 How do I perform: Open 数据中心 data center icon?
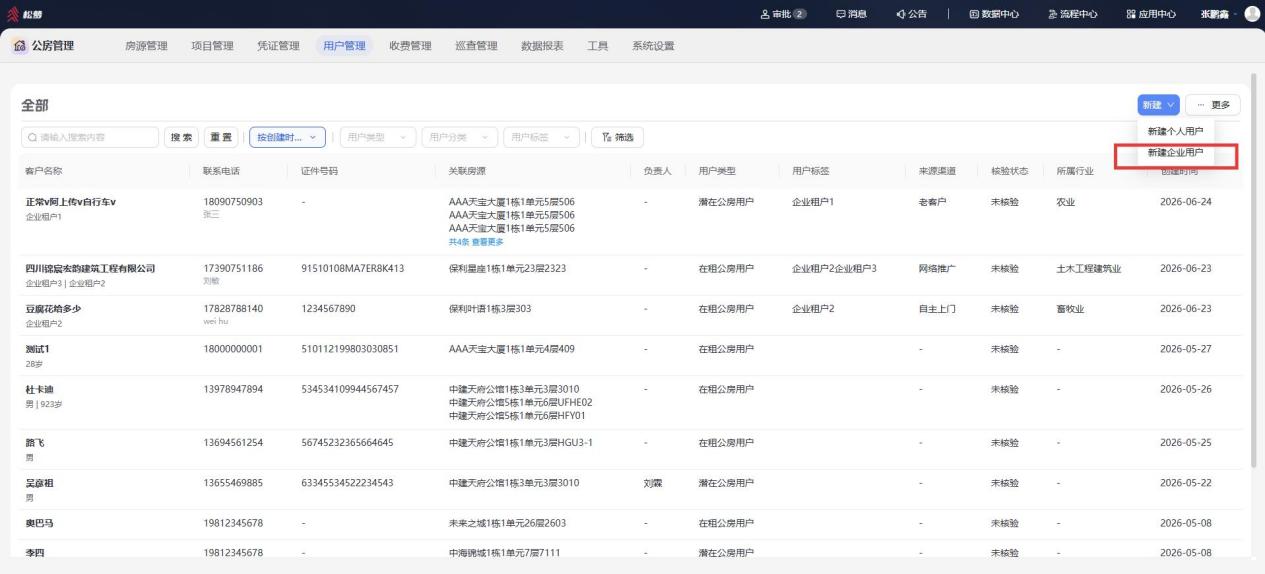pyautogui.click(x=975, y=13)
